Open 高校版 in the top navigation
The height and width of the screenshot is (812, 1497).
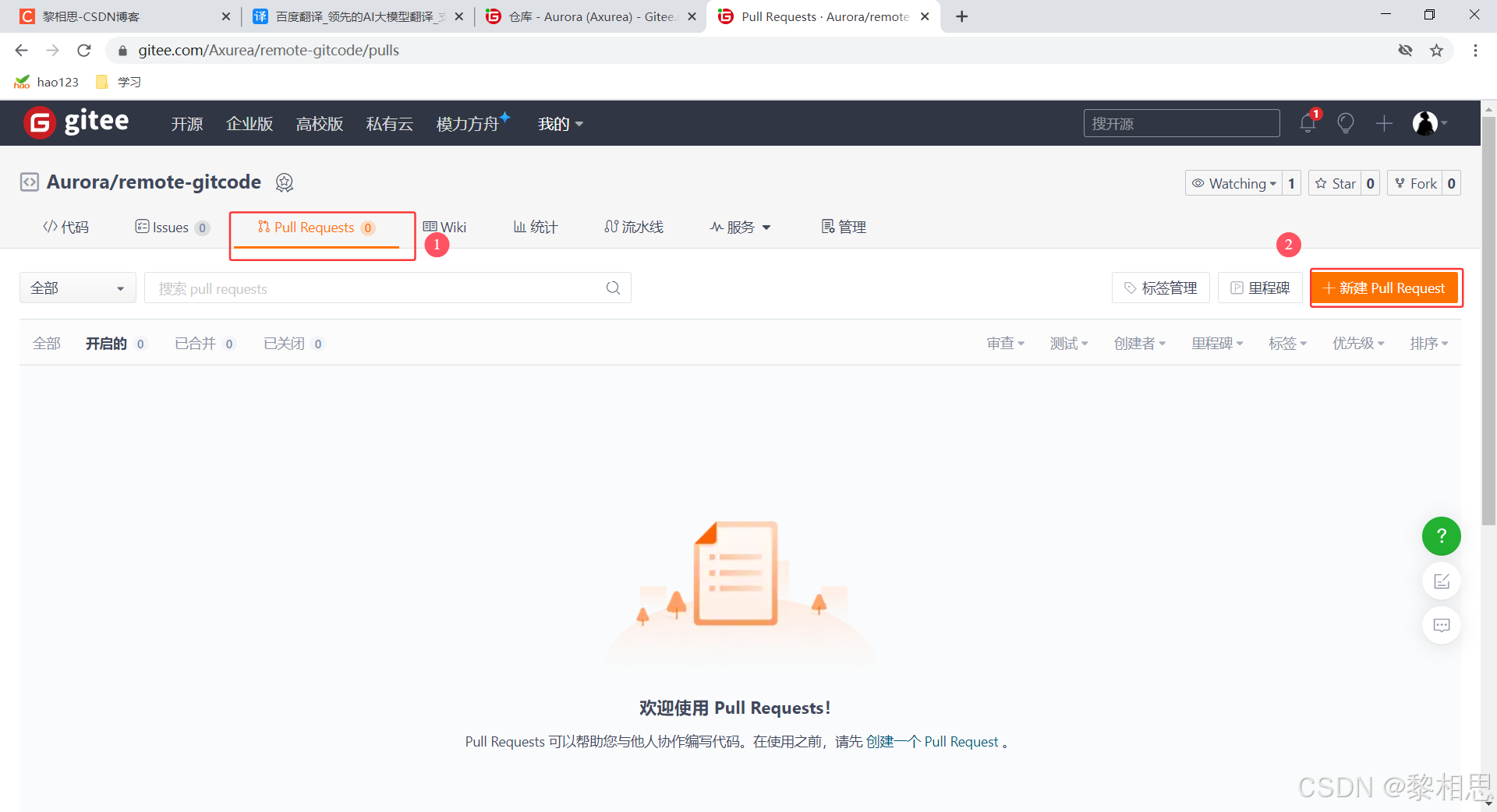pos(320,124)
